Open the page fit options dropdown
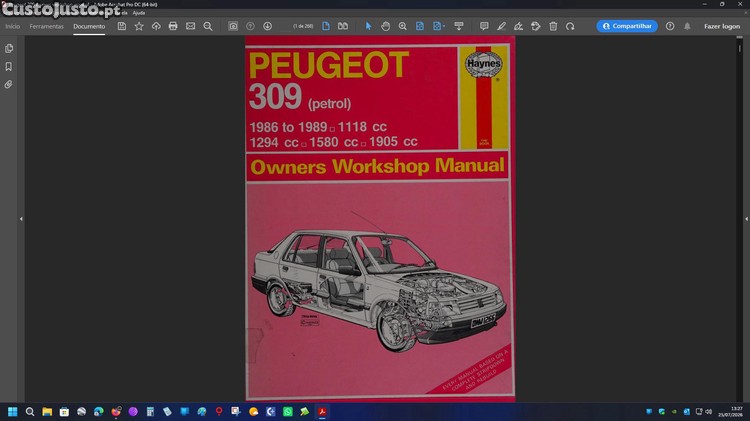Screen dimensions: 750x421 point(439,26)
